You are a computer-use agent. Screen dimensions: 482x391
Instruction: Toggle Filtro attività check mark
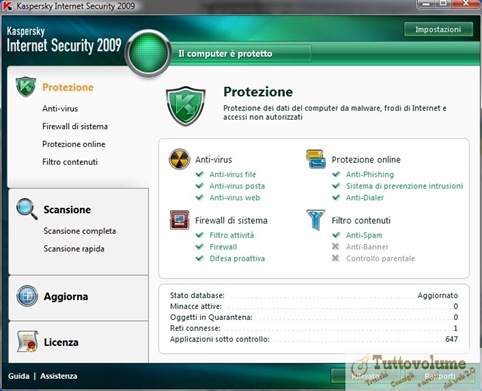pos(200,235)
